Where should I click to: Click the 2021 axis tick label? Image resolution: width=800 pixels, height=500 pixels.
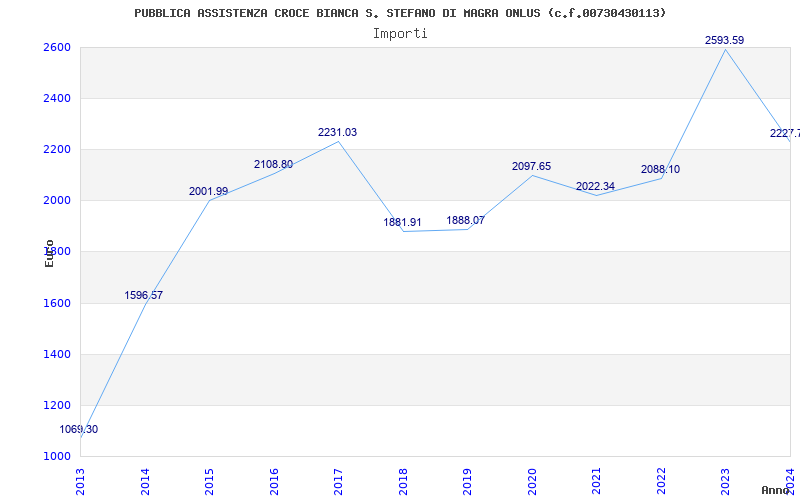point(596,481)
